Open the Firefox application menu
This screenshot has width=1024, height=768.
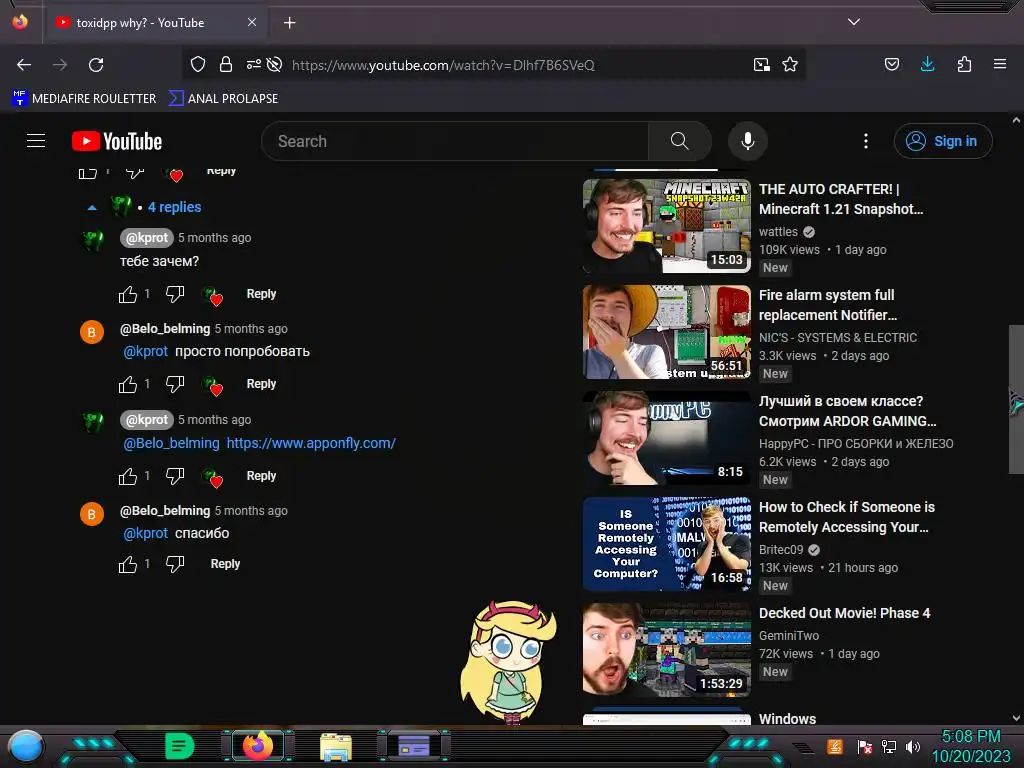[1000, 64]
